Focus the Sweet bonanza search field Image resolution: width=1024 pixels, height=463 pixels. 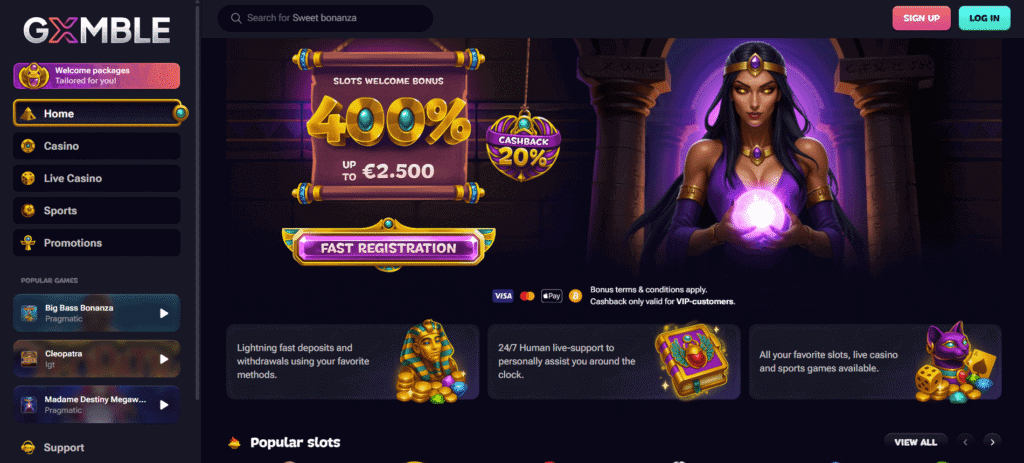coord(325,18)
